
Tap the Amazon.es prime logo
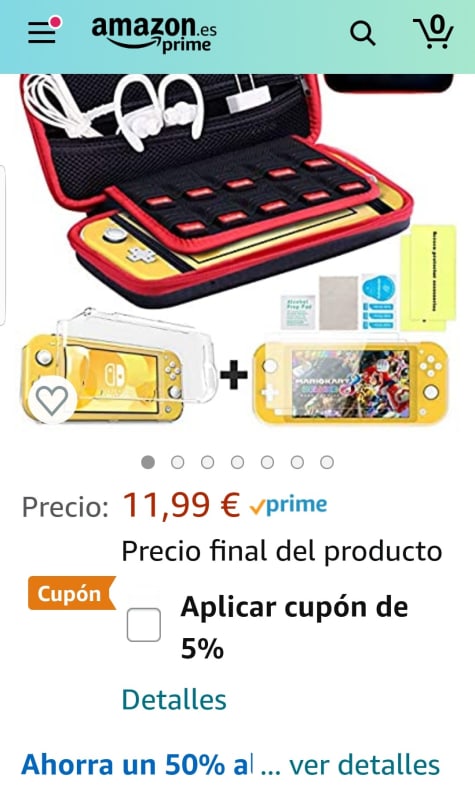(x=154, y=34)
